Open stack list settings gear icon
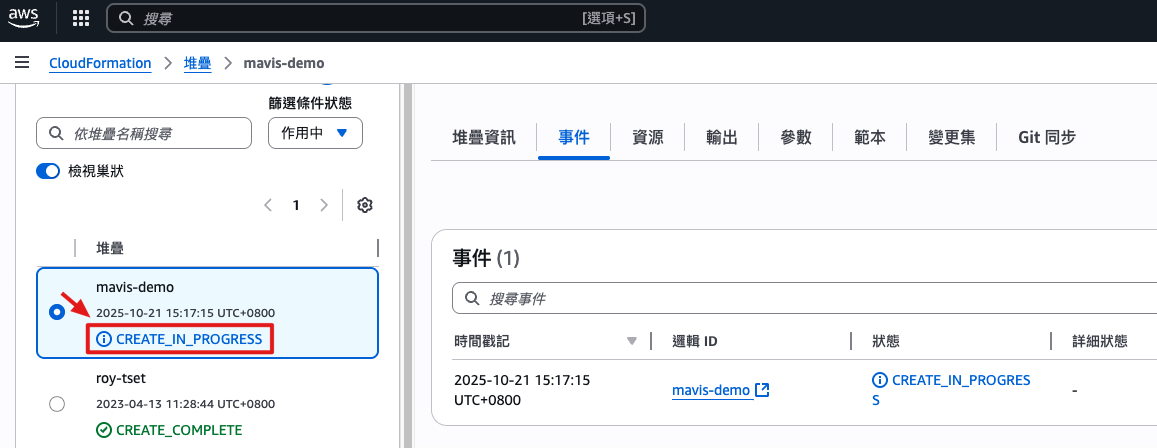The width and height of the screenshot is (1157, 448). pyautogui.click(x=365, y=205)
